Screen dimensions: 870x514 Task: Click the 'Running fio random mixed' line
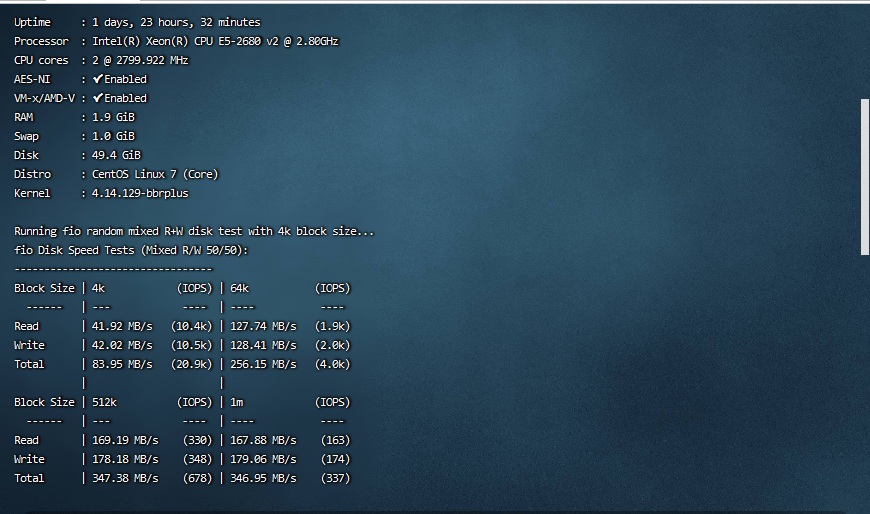(x=194, y=231)
